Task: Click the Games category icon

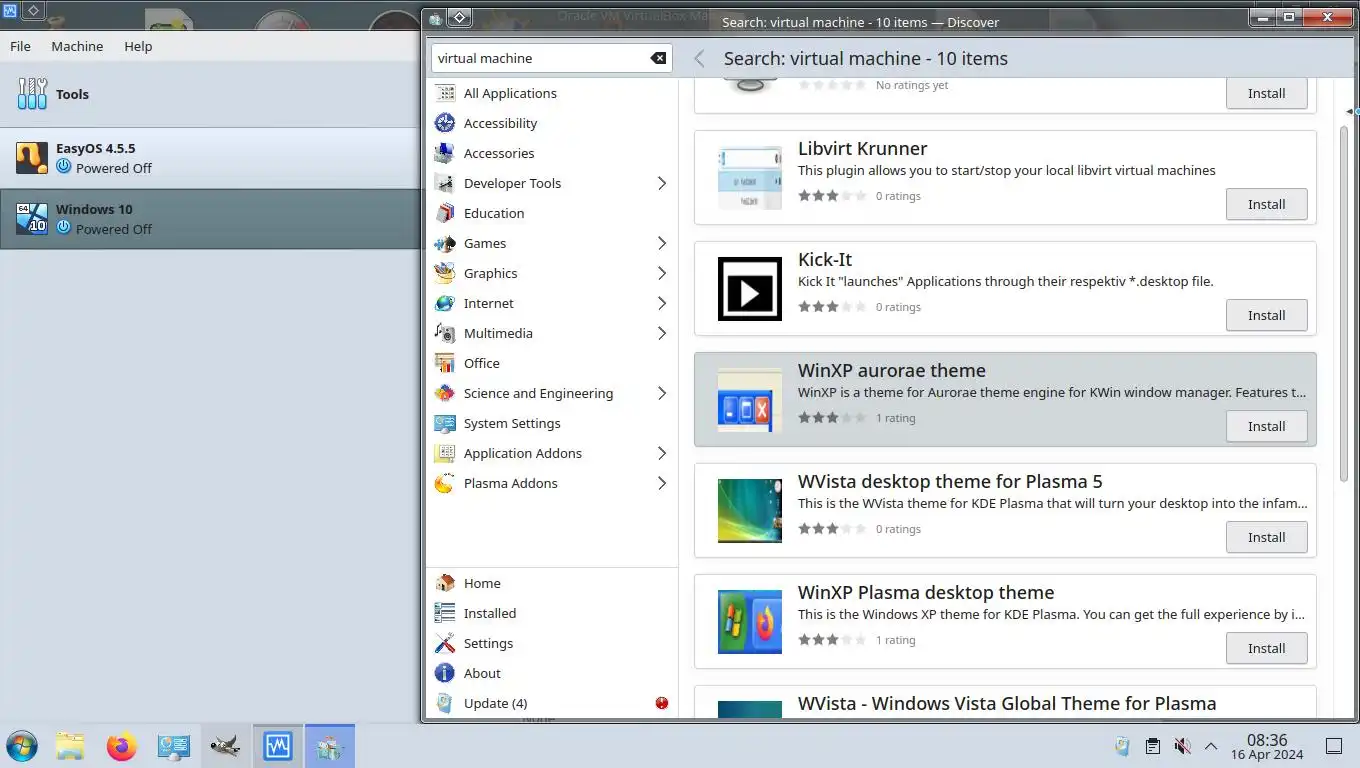Action: [445, 243]
